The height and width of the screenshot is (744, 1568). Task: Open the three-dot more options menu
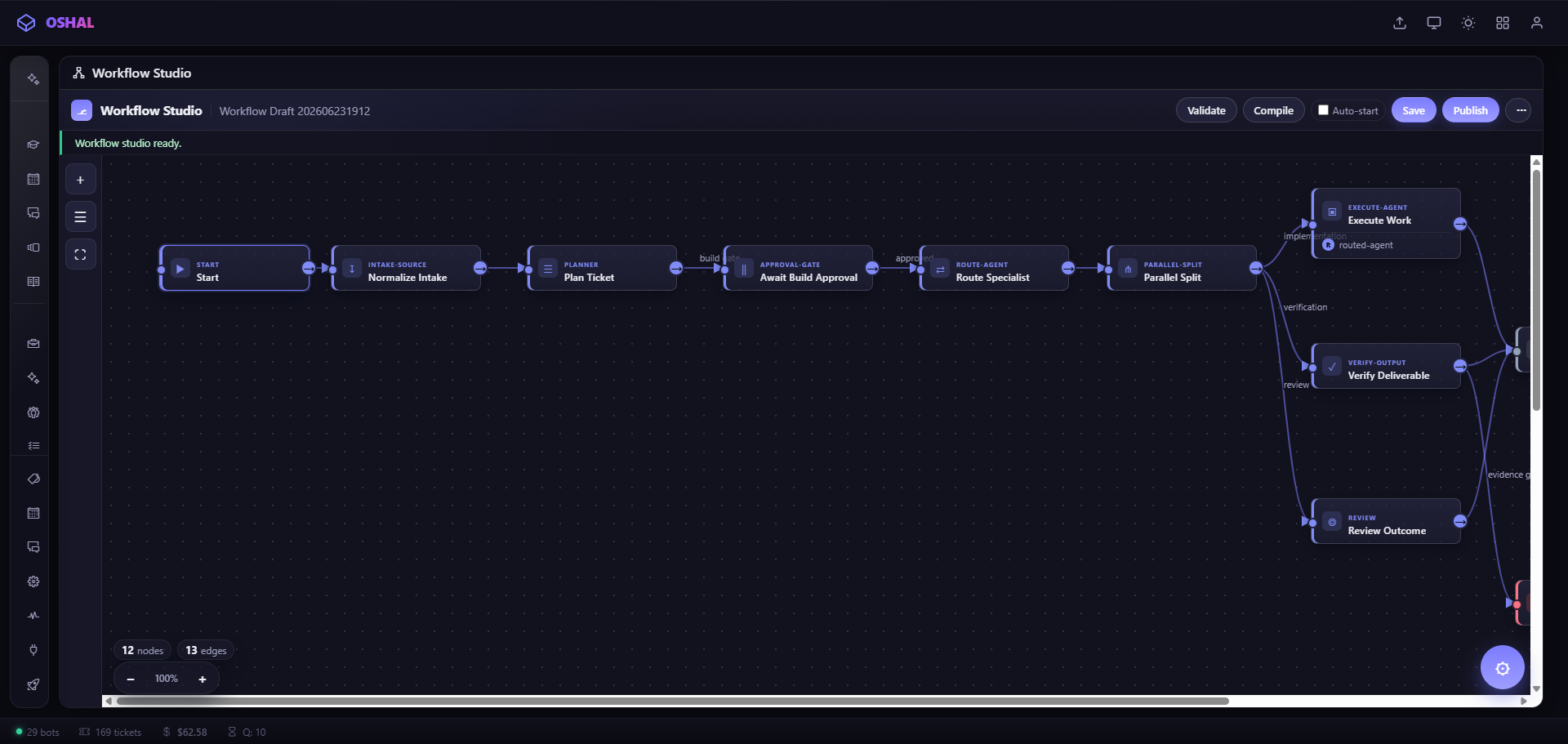click(x=1519, y=110)
